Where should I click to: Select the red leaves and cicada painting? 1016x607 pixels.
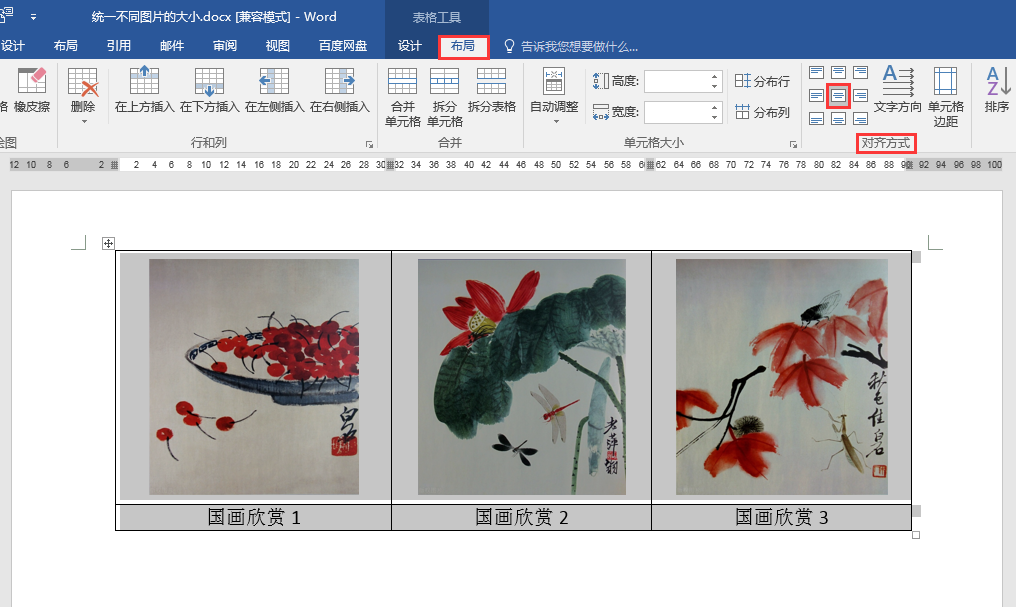point(781,377)
